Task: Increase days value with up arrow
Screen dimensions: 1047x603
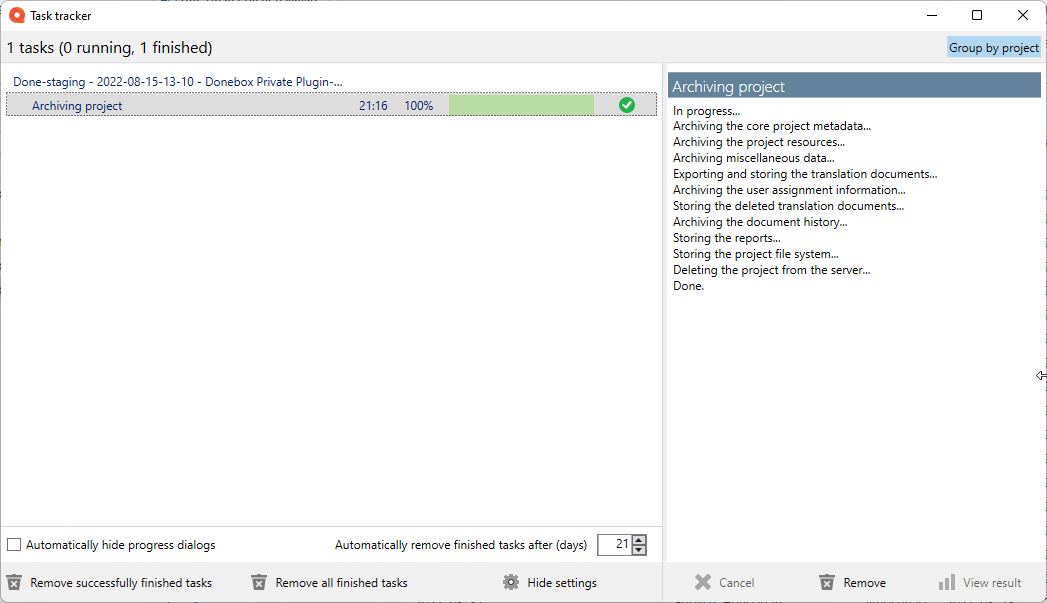Action: click(x=640, y=540)
